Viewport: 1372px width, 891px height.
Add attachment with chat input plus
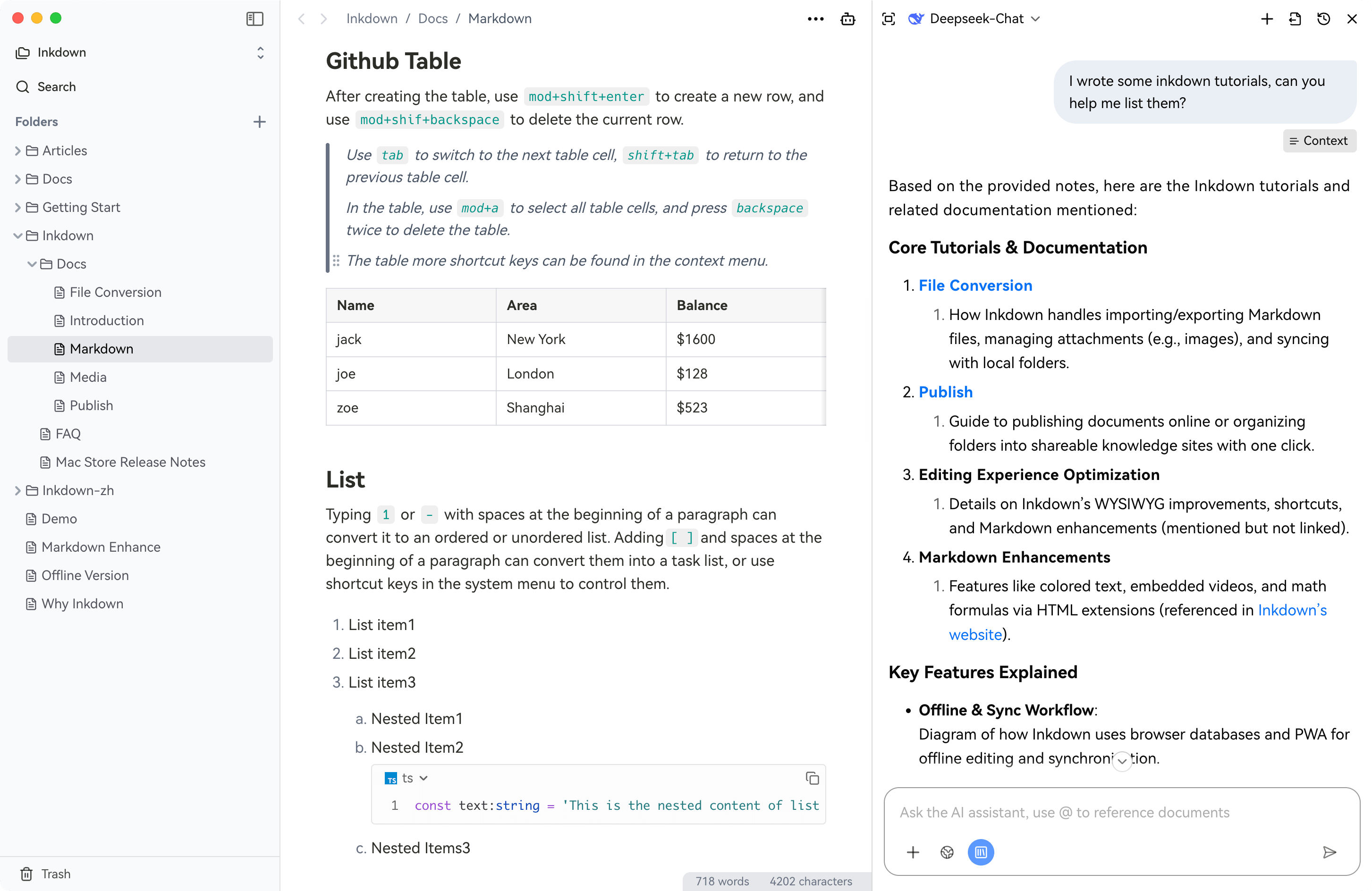(913, 852)
